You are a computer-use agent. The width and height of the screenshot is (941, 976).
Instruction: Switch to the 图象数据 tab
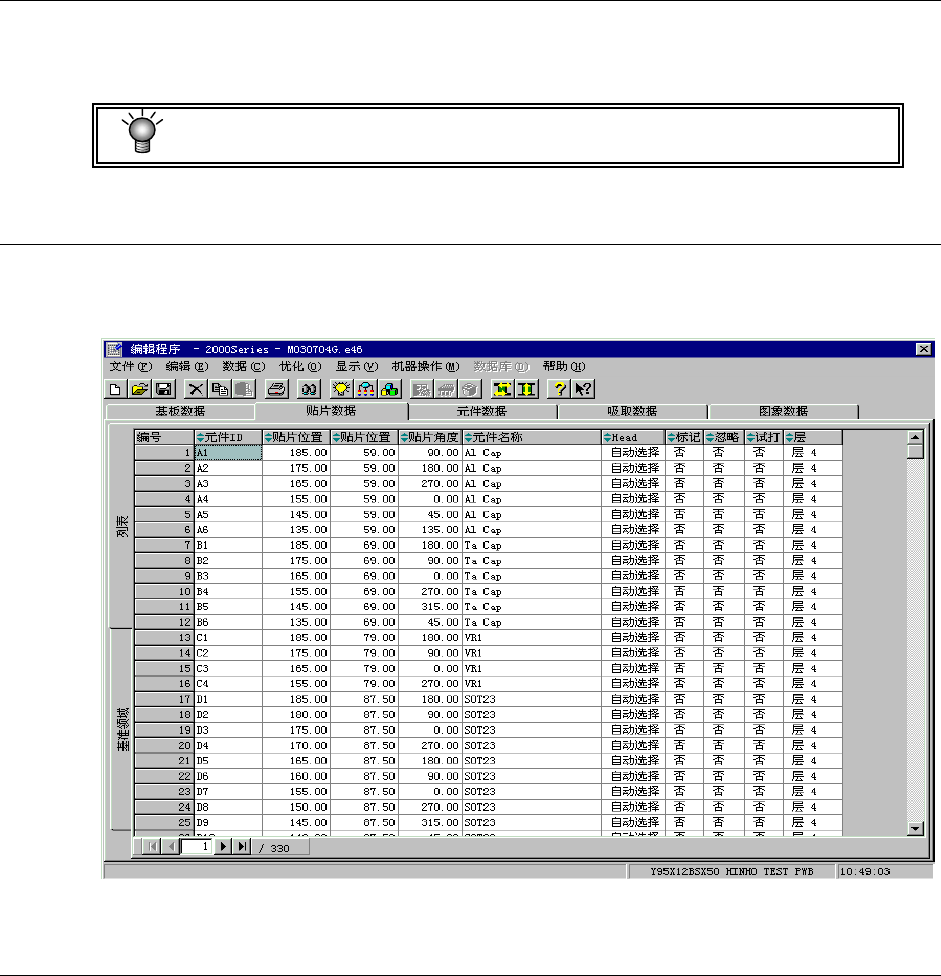(784, 411)
